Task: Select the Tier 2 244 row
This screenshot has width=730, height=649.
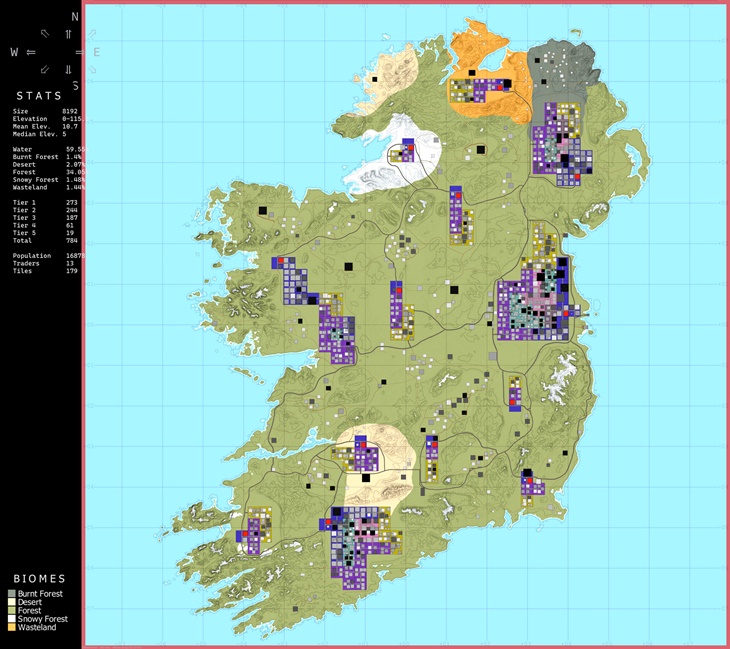Action: (46, 210)
